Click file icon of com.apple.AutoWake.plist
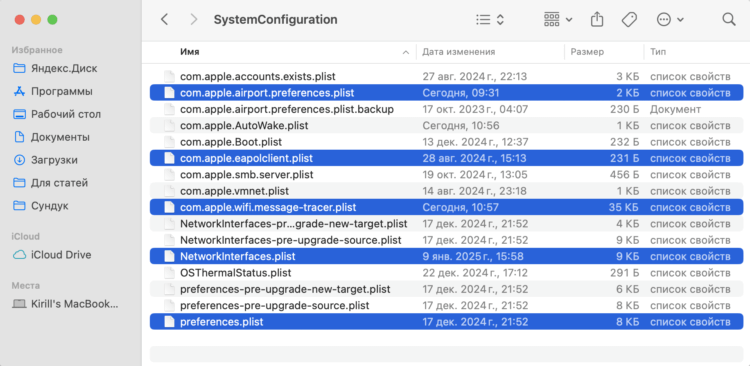The width and height of the screenshot is (750, 366). pyautogui.click(x=169, y=125)
